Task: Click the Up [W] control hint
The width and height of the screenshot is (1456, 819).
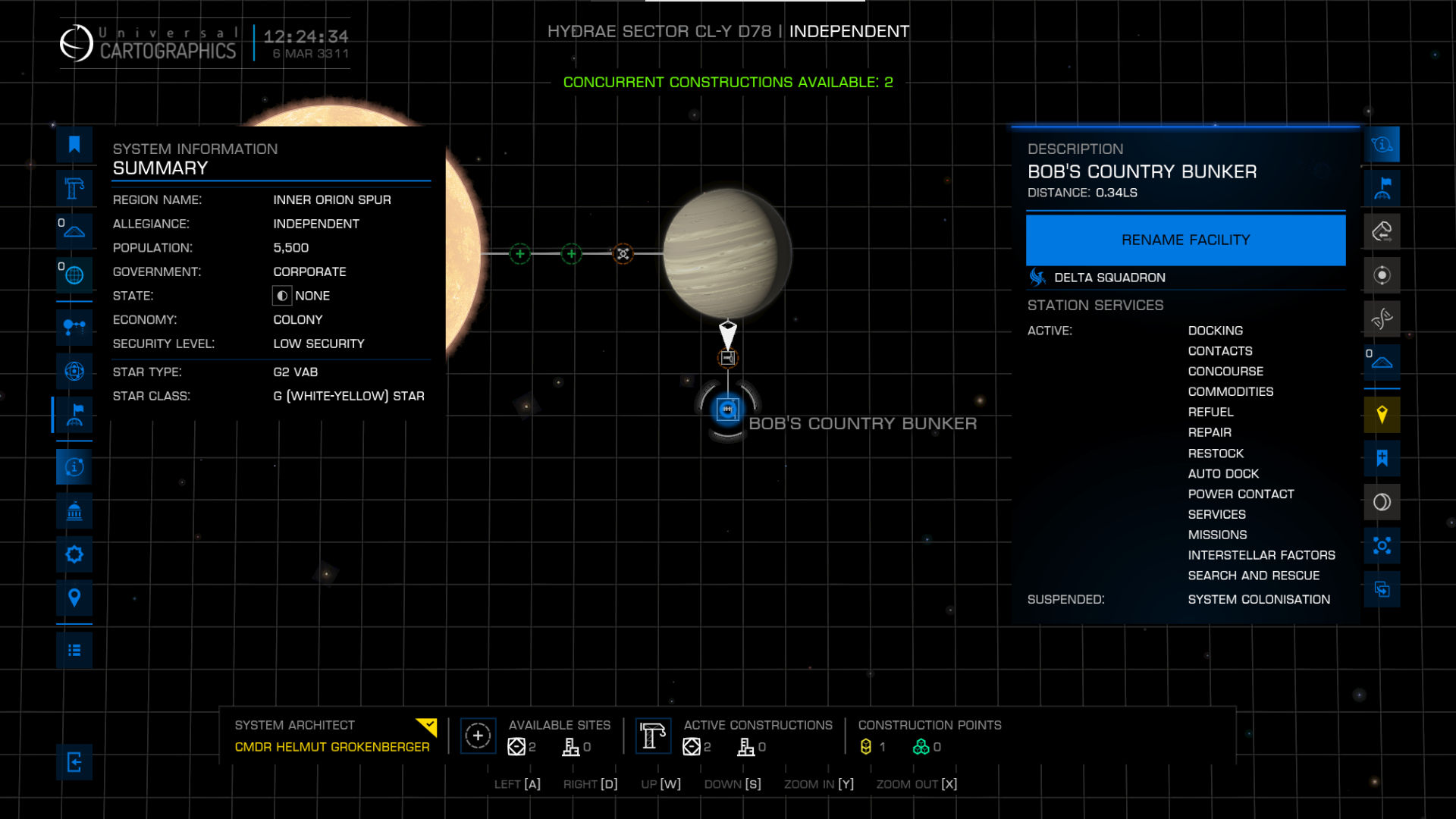Action: pyautogui.click(x=661, y=784)
